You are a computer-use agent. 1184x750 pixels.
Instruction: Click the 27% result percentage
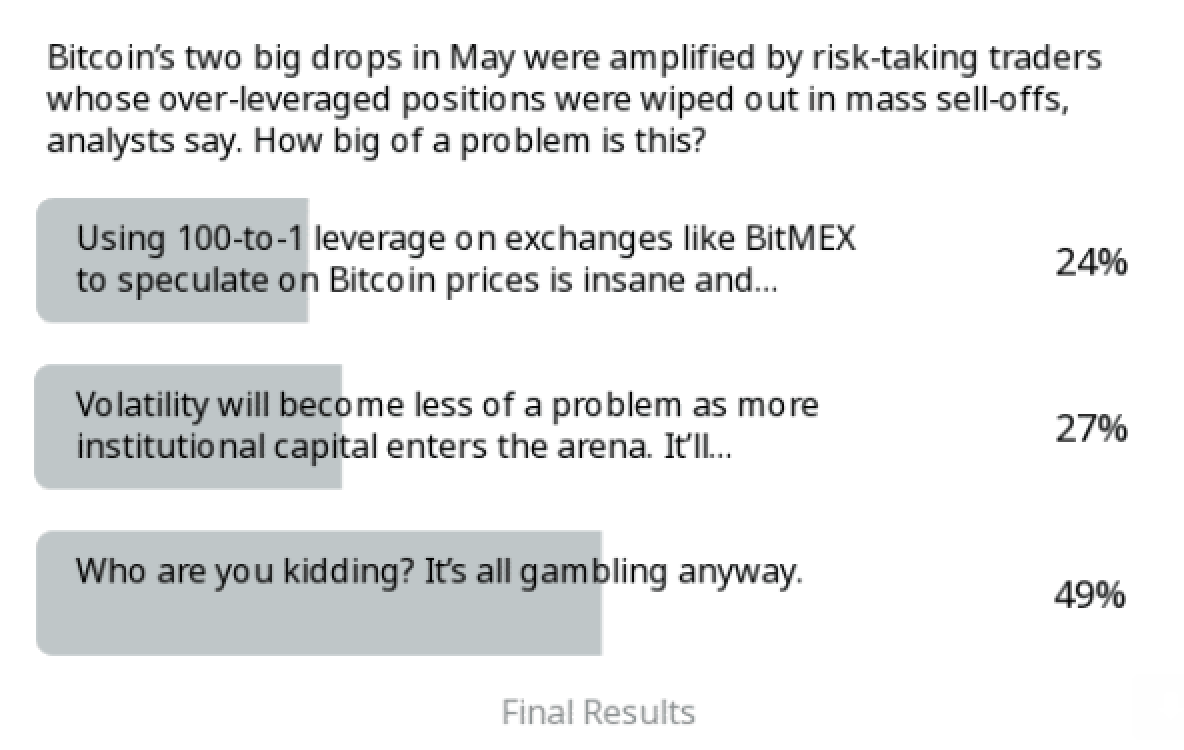coord(1090,429)
